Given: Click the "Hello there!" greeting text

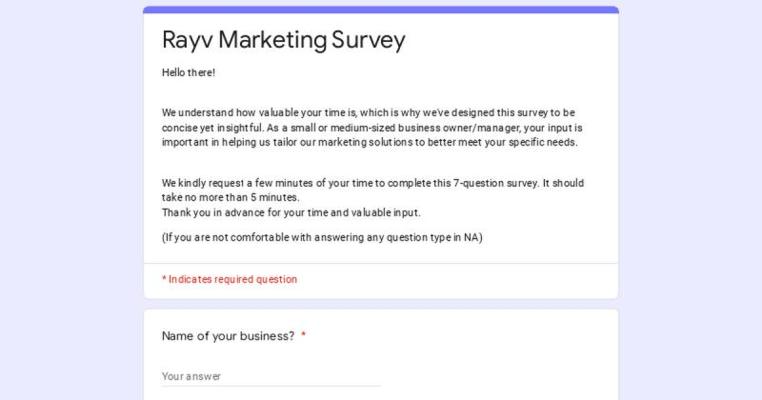Looking at the screenshot, I should click(188, 73).
